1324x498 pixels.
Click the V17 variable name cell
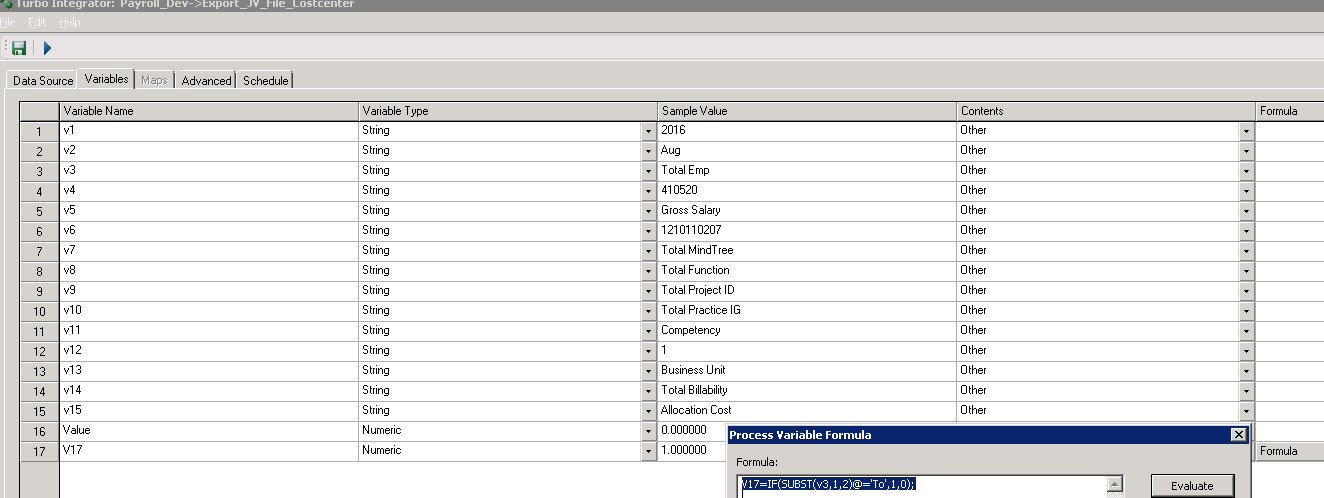209,451
